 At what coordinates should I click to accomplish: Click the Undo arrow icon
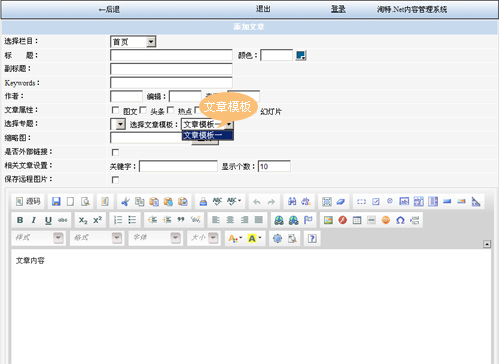[257, 201]
